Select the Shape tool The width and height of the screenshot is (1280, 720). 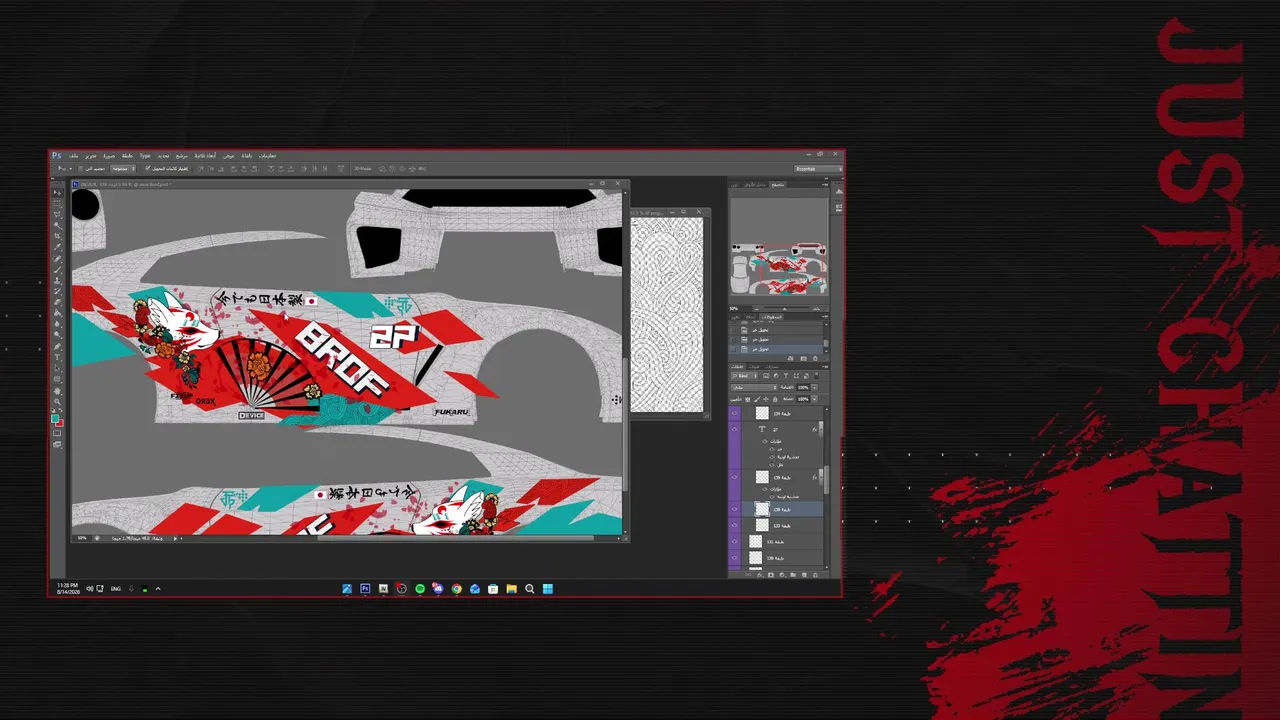tap(57, 380)
